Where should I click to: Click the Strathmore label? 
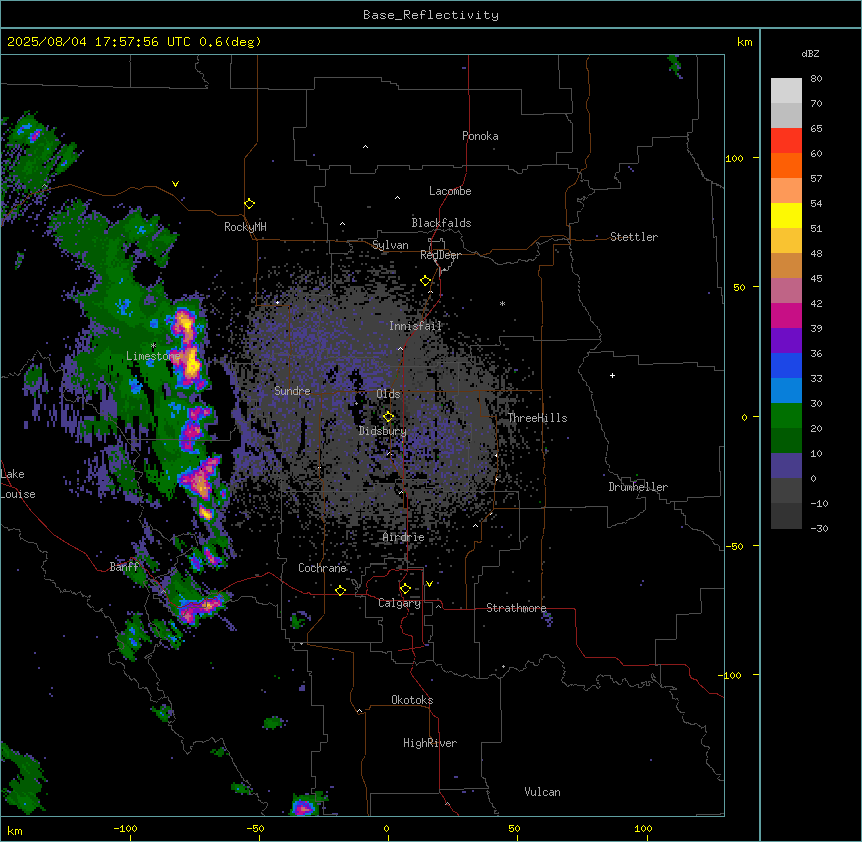(516, 608)
